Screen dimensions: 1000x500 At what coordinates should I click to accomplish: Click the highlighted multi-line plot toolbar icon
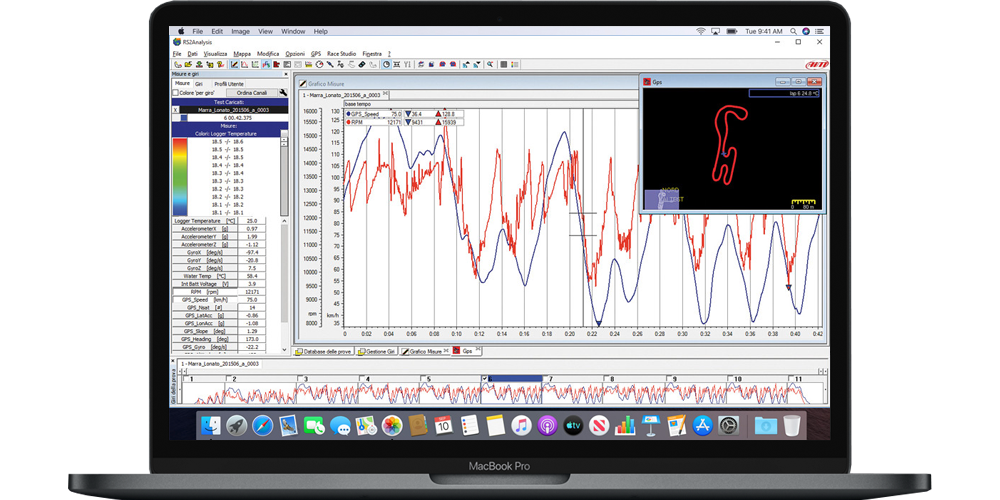(x=266, y=64)
